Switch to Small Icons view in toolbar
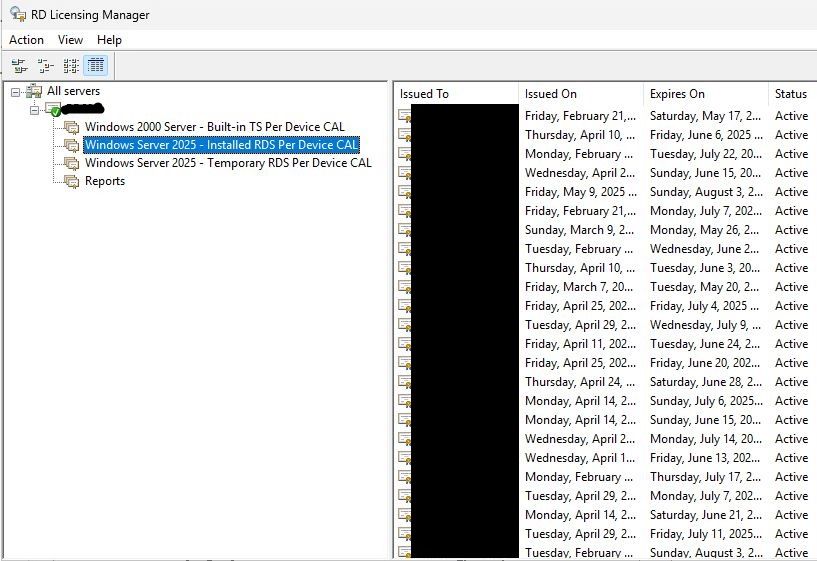The image size is (817, 561). pyautogui.click(x=45, y=66)
